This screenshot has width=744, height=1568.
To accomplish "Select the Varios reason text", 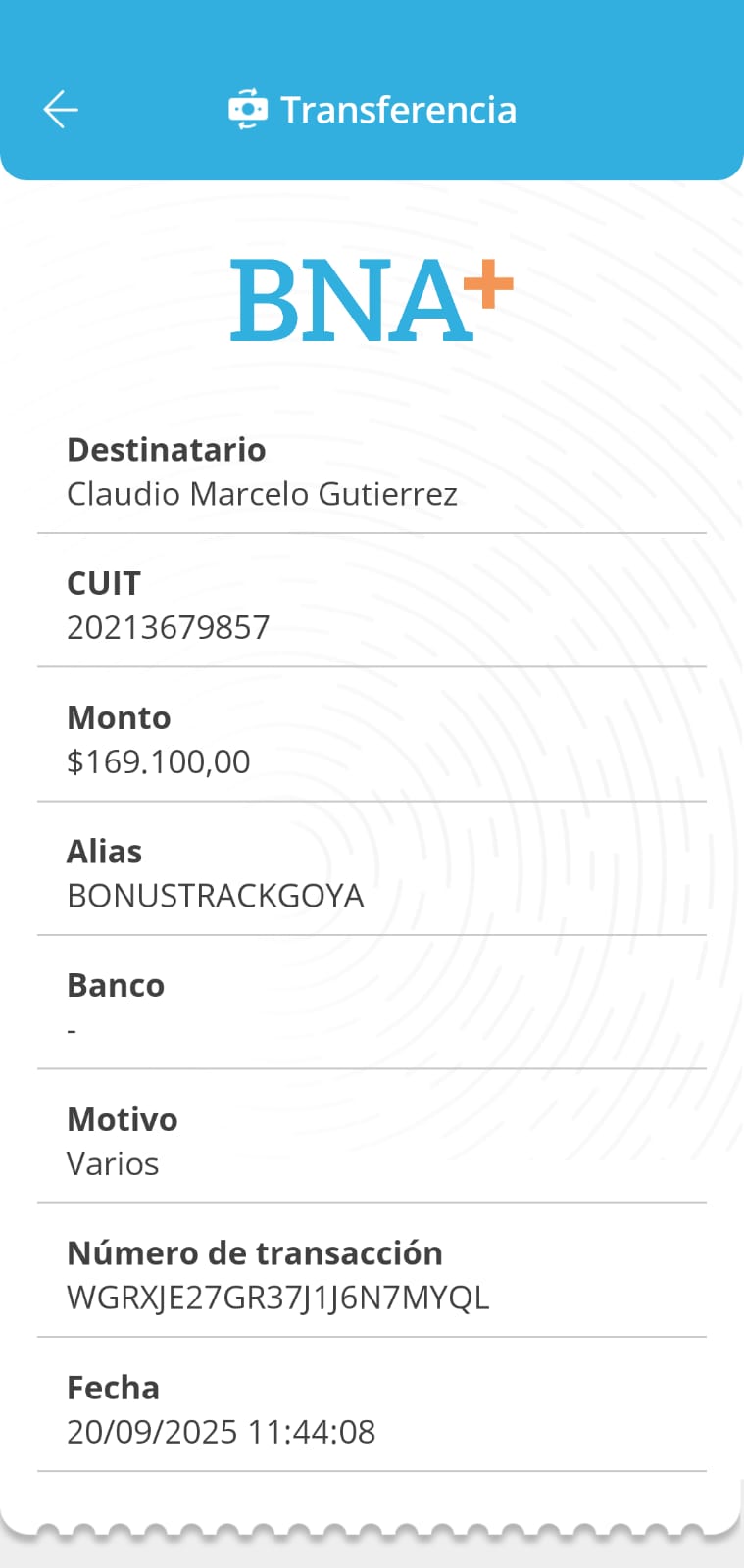I will (113, 1164).
